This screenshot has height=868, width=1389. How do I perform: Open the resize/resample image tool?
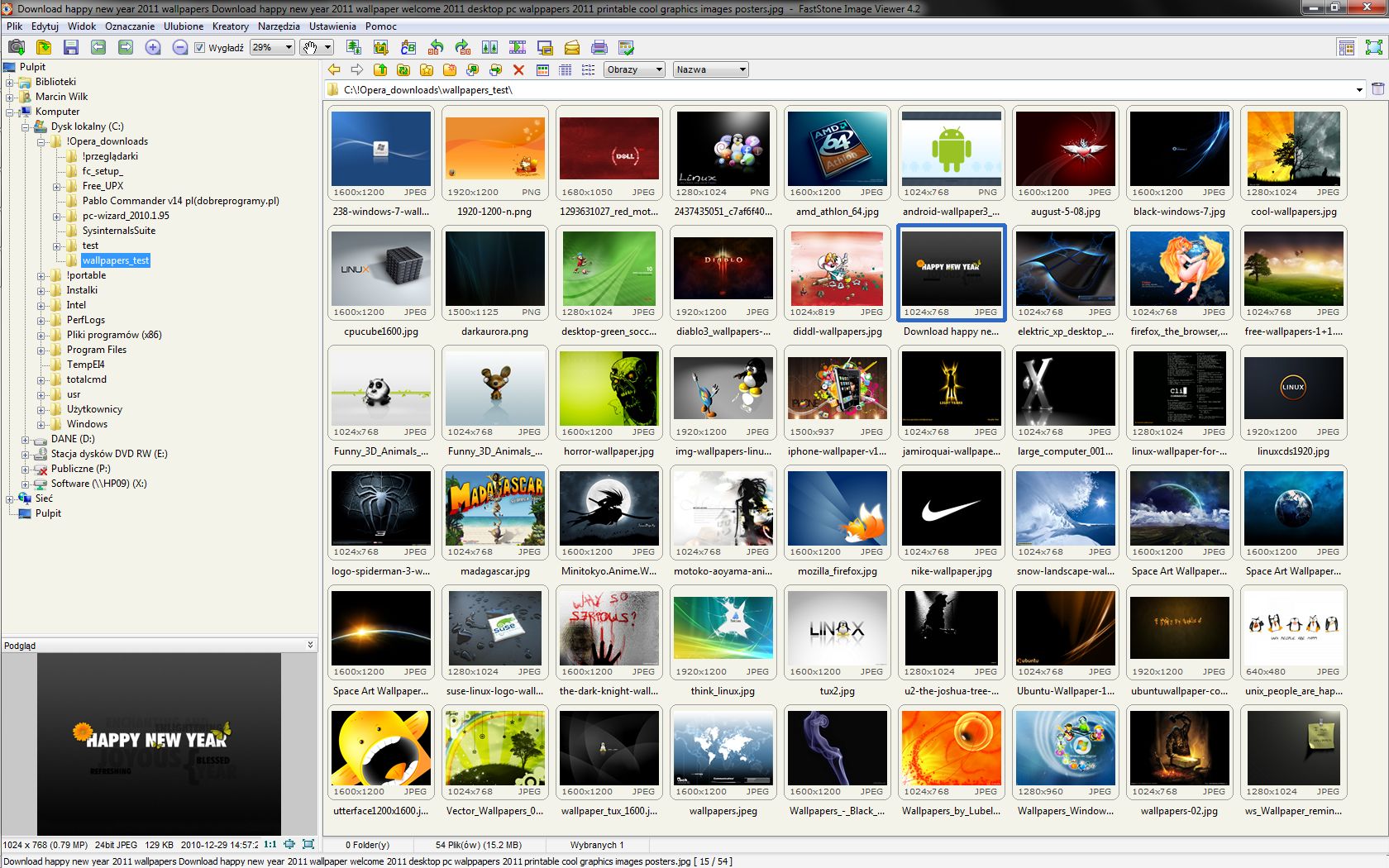click(x=353, y=48)
